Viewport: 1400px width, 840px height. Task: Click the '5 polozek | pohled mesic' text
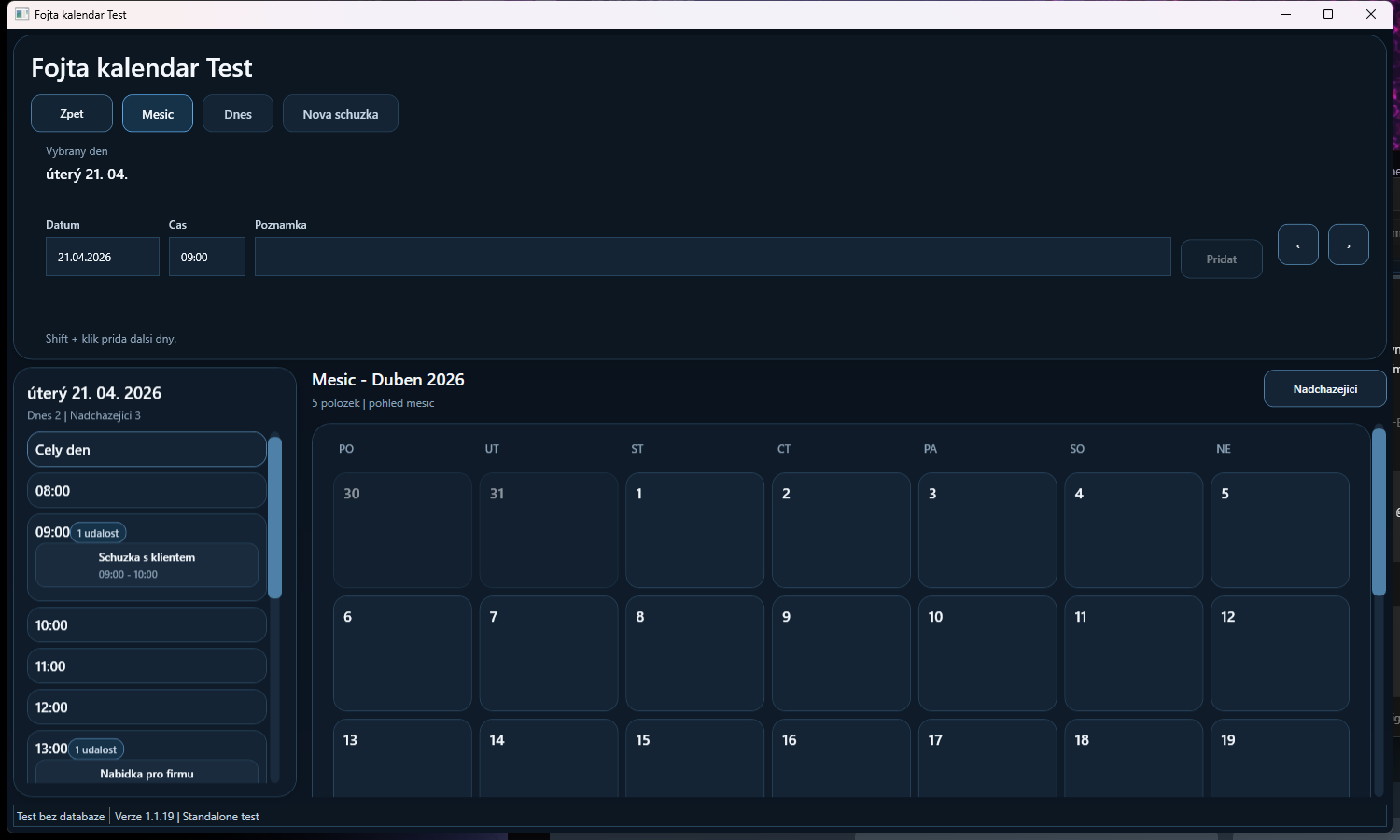(373, 403)
